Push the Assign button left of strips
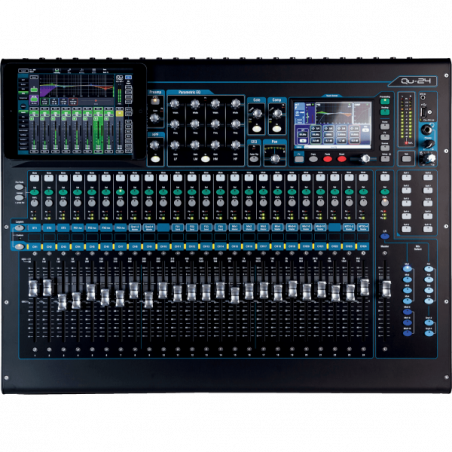The height and width of the screenshot is (452, 452). (19, 198)
